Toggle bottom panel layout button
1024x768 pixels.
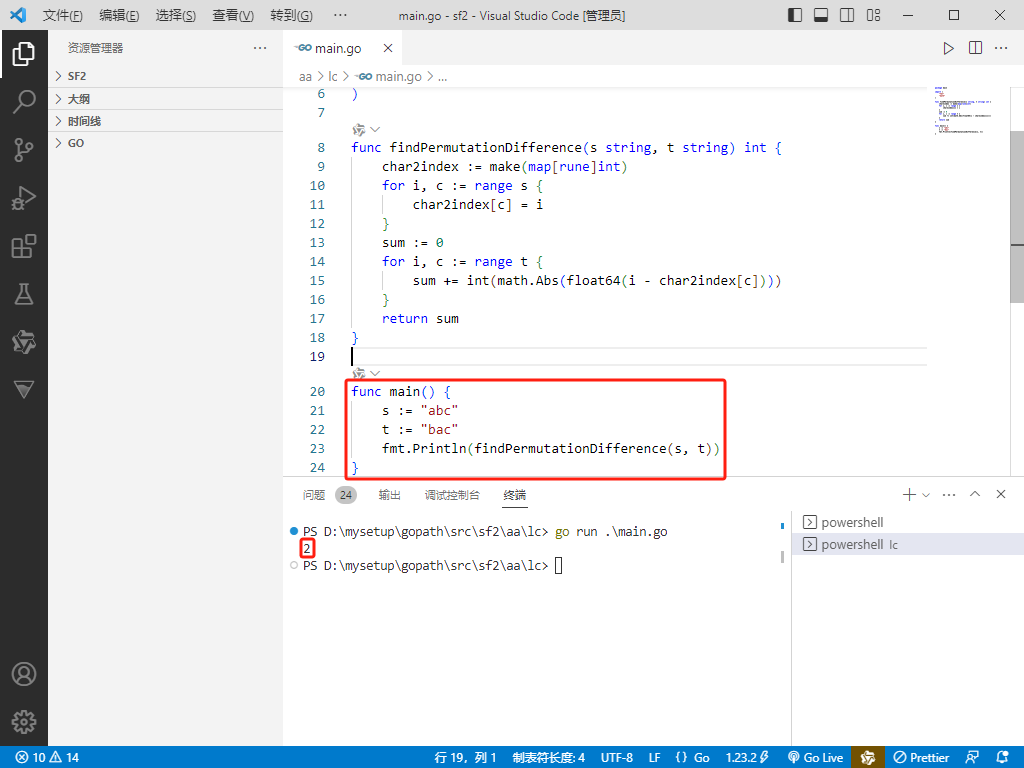821,15
